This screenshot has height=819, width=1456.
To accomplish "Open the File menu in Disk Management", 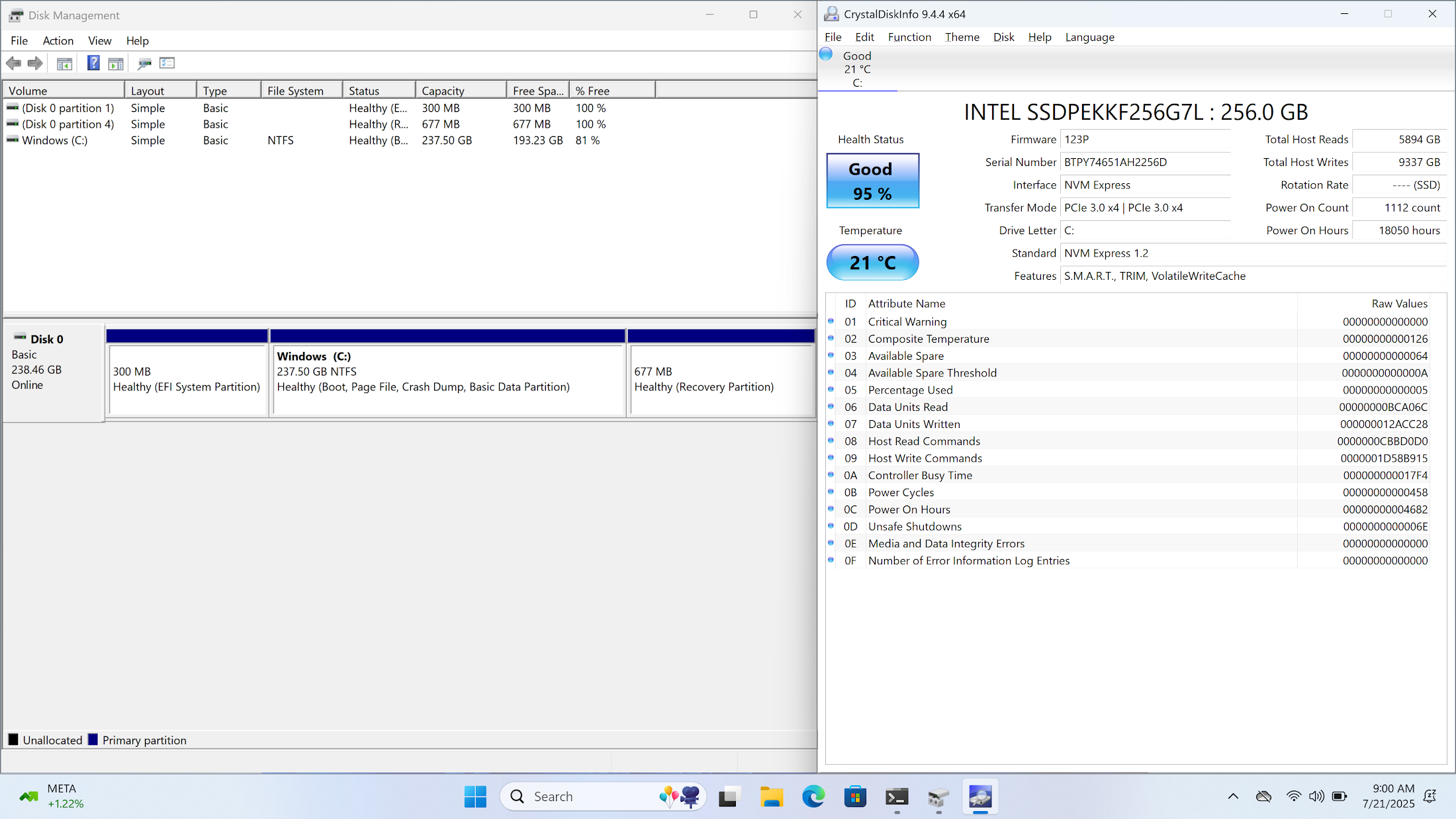I will coord(19,40).
